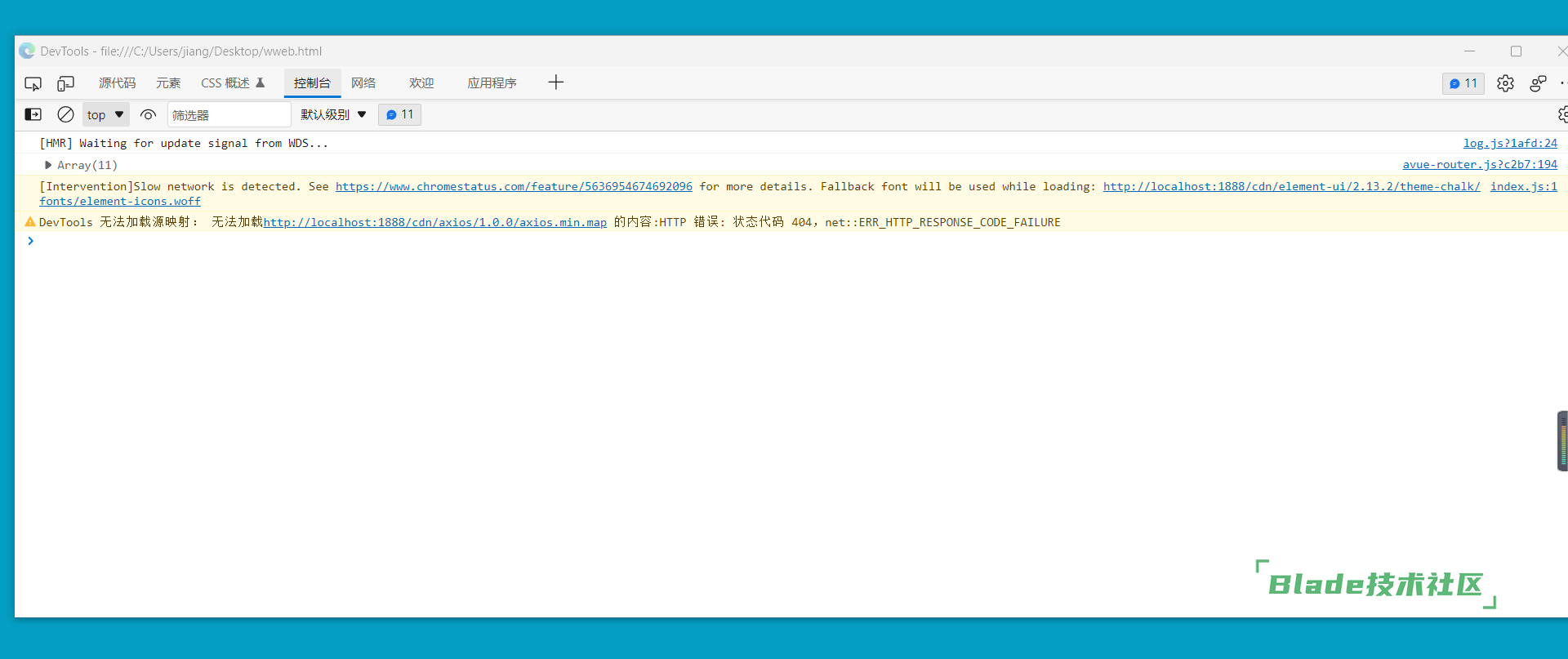Open DevTools settings gear icon
The height and width of the screenshot is (659, 1568).
point(1505,83)
